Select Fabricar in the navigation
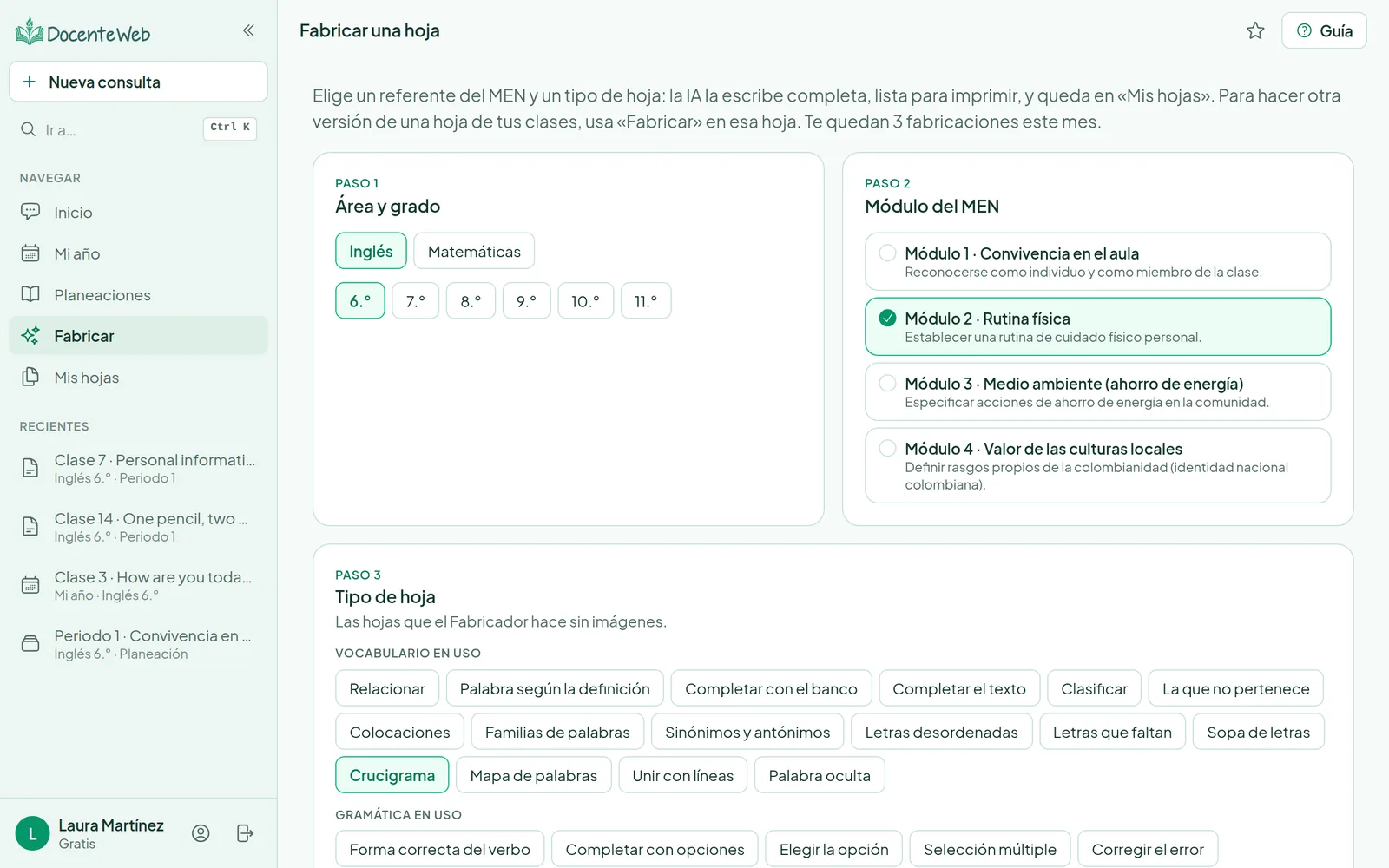The height and width of the screenshot is (868, 1389). click(x=138, y=336)
